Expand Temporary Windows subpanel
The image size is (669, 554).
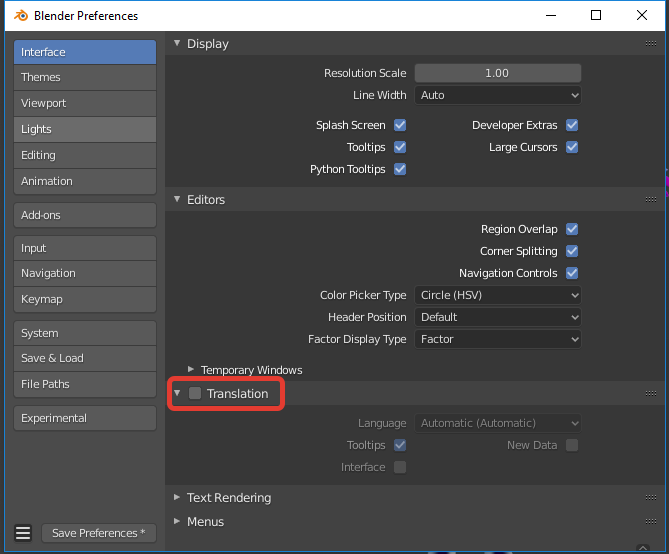coord(191,369)
